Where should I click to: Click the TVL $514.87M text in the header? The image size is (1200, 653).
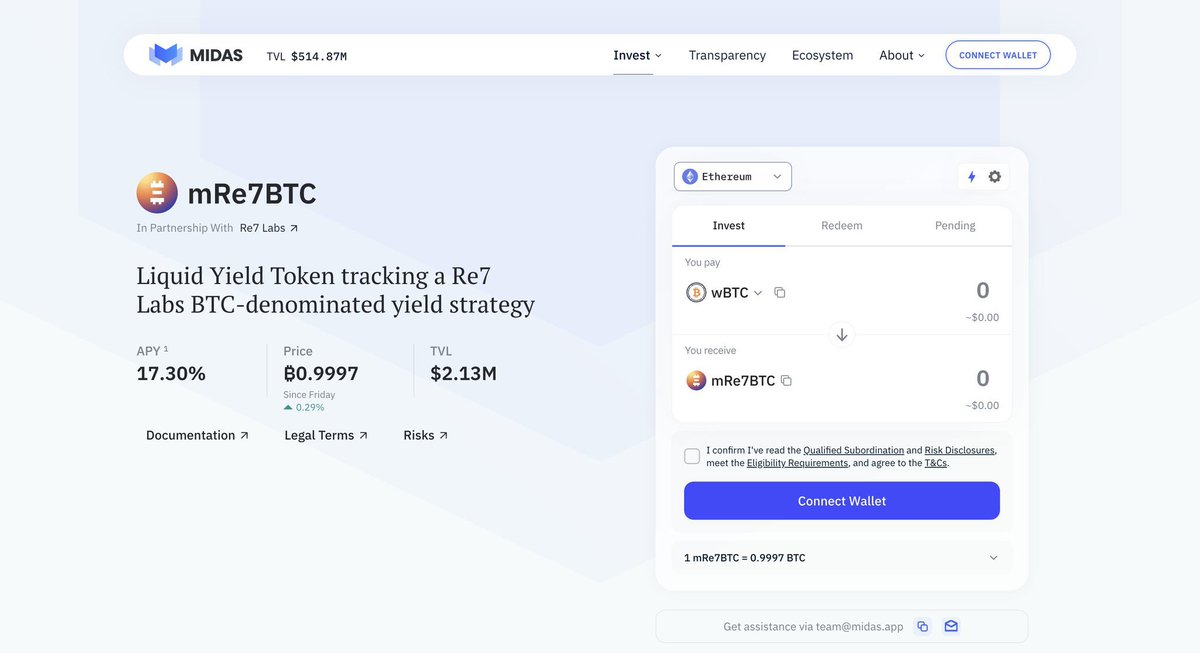pos(307,56)
